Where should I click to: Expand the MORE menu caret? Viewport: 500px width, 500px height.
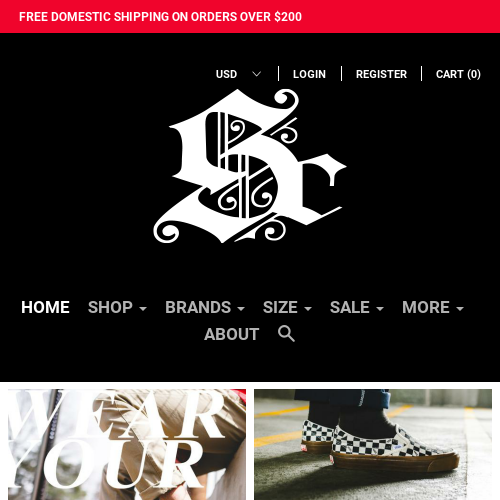point(460,309)
